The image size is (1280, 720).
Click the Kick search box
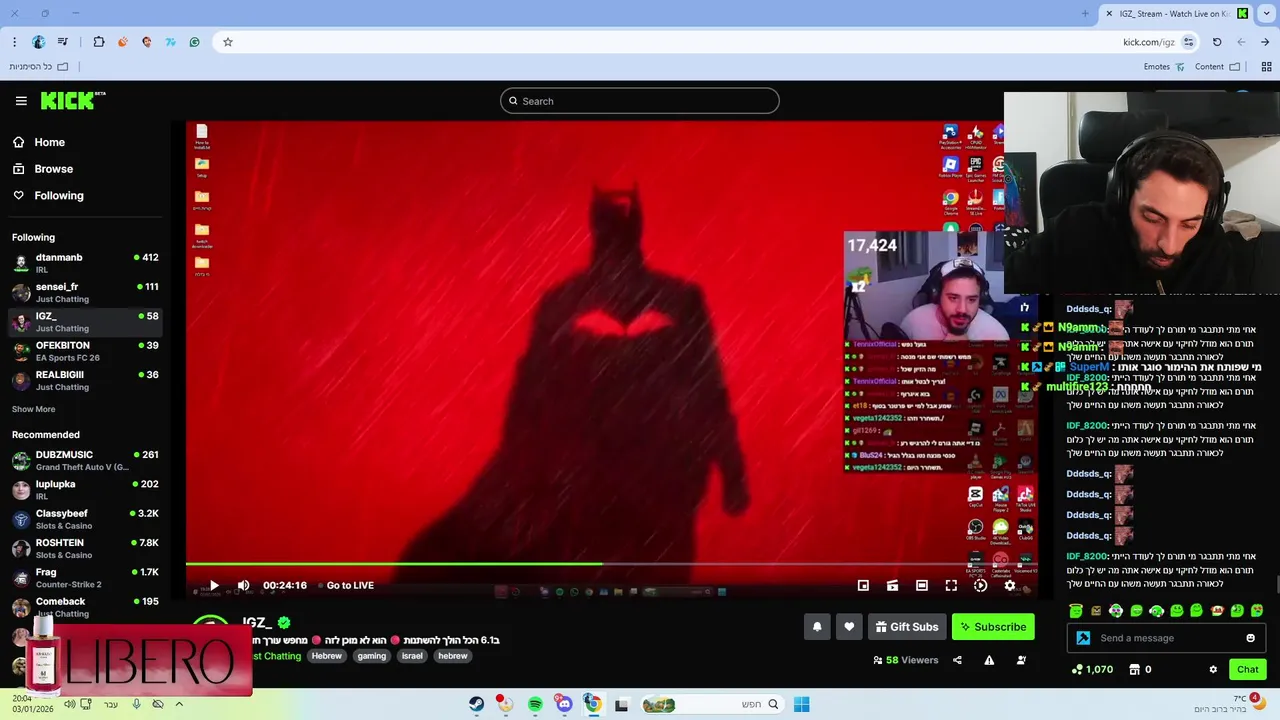(x=639, y=101)
